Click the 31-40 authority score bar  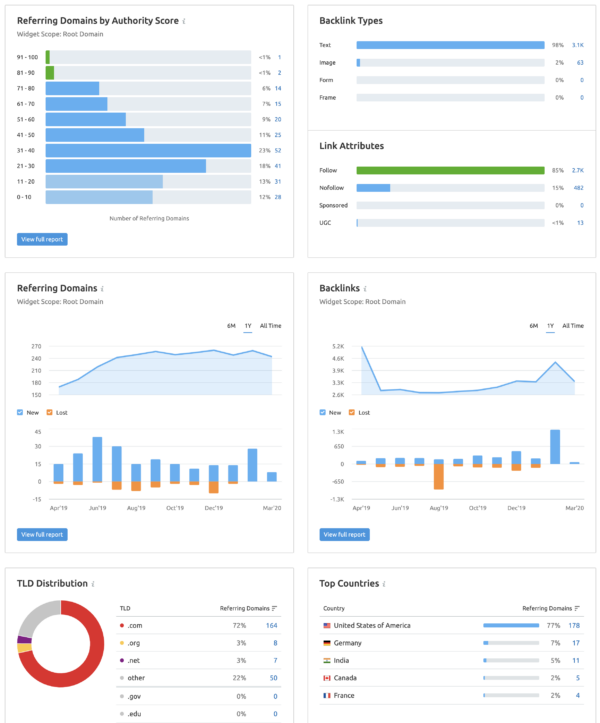coord(148,151)
